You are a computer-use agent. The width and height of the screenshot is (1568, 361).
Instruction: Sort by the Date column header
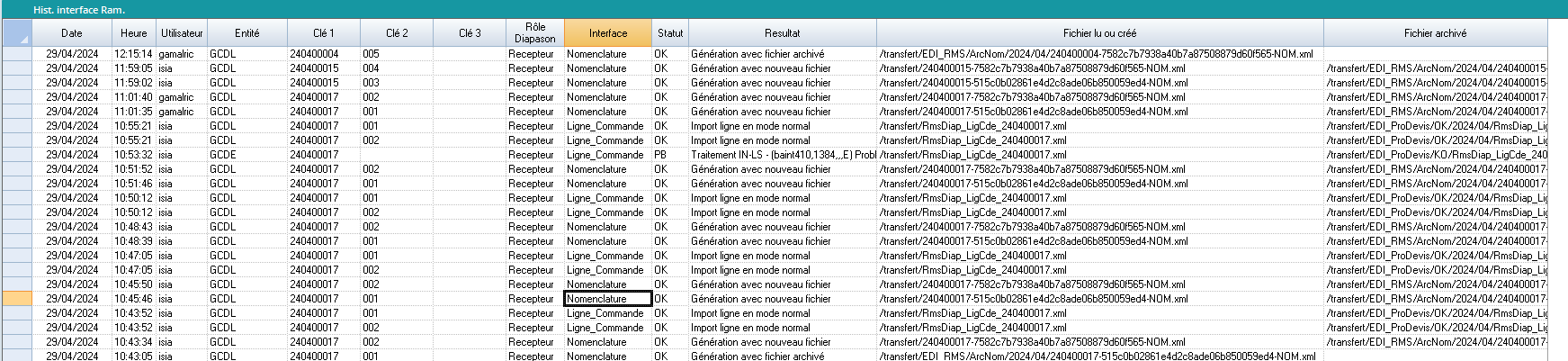coord(71,33)
